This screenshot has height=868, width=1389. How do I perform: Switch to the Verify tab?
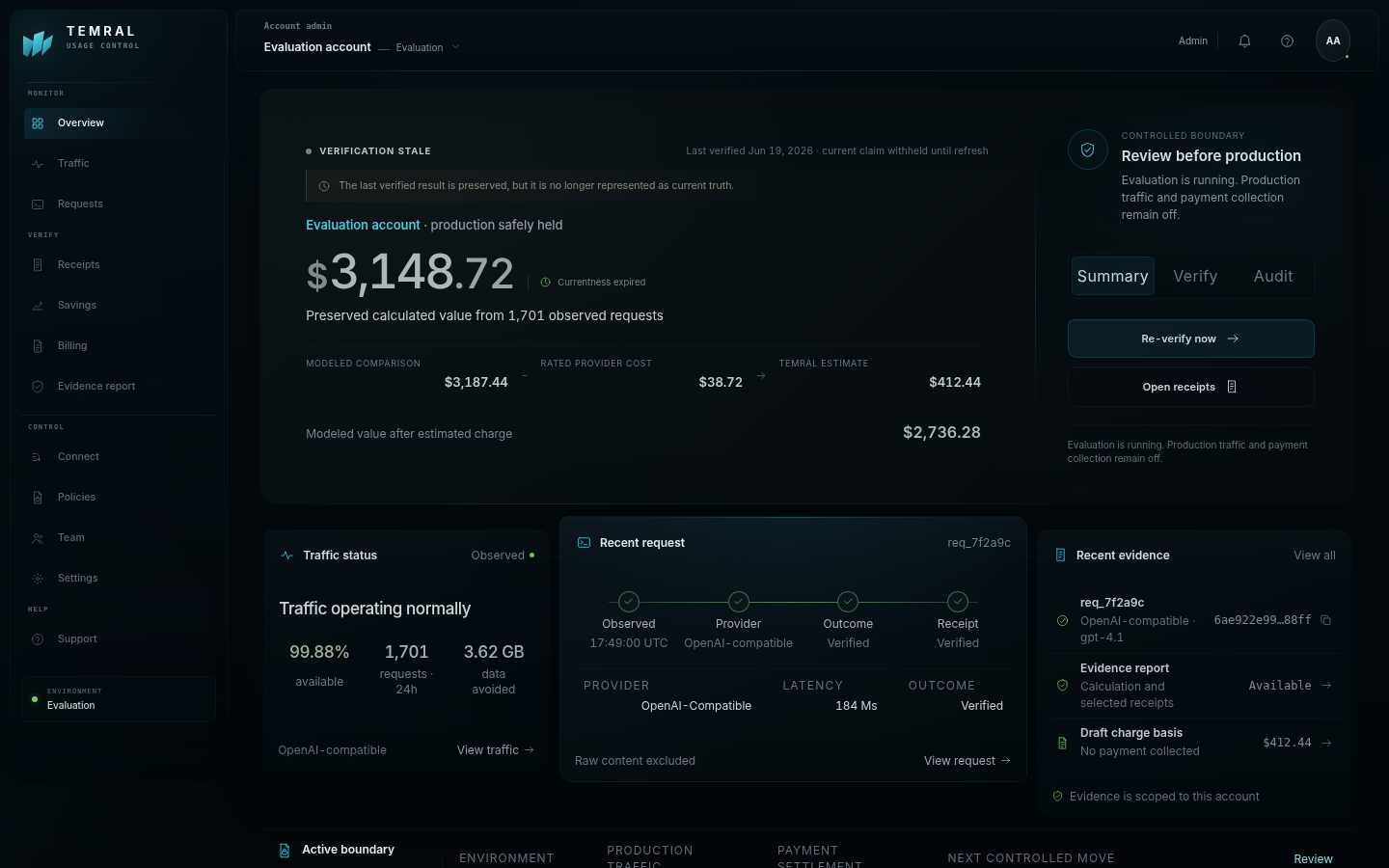[x=1195, y=276]
